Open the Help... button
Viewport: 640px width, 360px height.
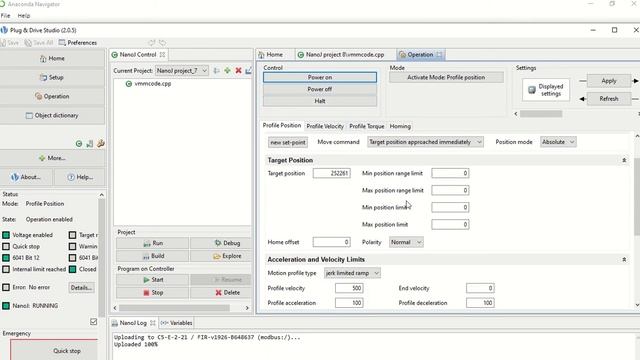(80, 177)
